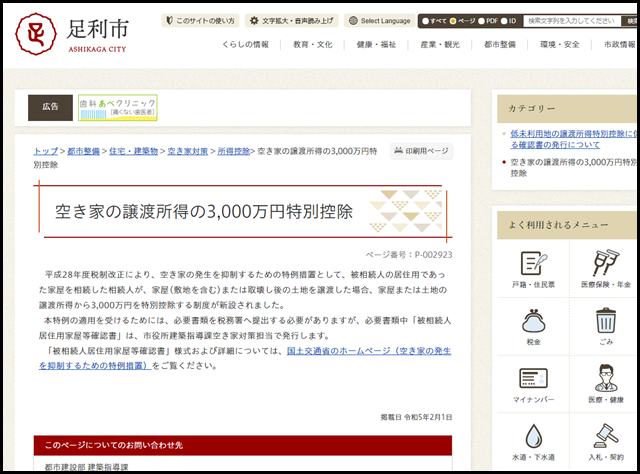Click the search submit button
Image resolution: width=640 pixels, height=474 pixels.
(x=631, y=21)
